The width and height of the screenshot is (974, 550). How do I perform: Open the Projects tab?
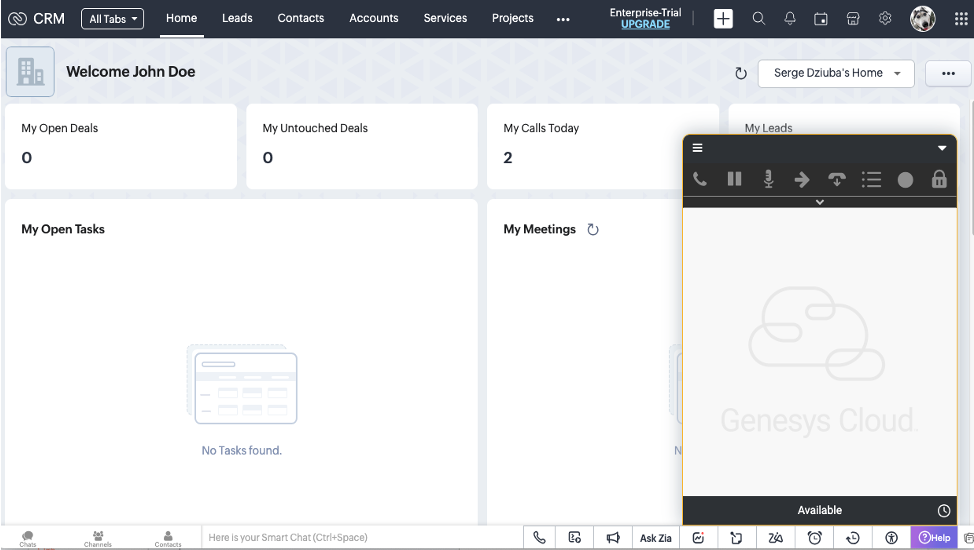tap(512, 18)
